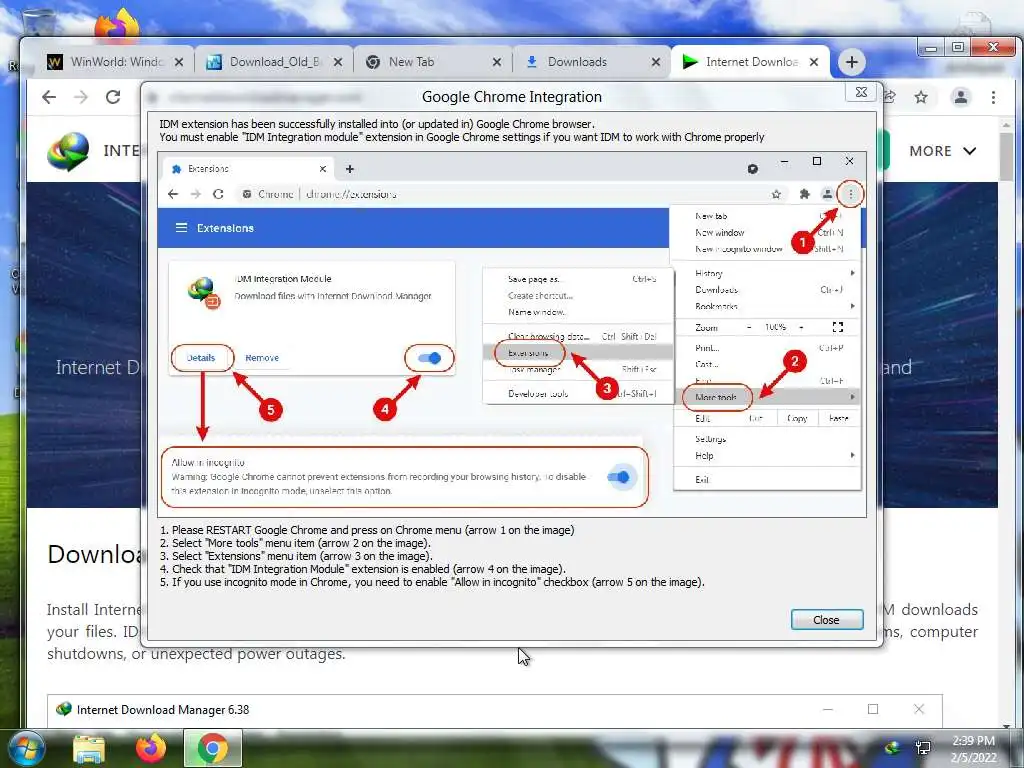The height and width of the screenshot is (768, 1024).
Task: Click the step 'Select "More tools" menu item'
Action: (295, 543)
